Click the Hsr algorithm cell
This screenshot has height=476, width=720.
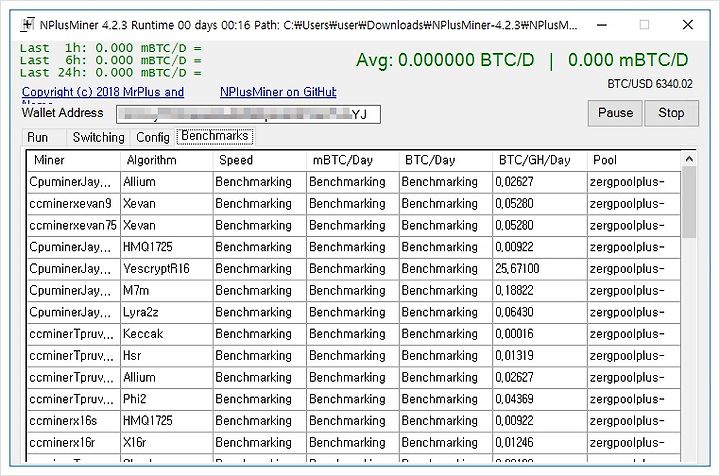[x=167, y=356]
